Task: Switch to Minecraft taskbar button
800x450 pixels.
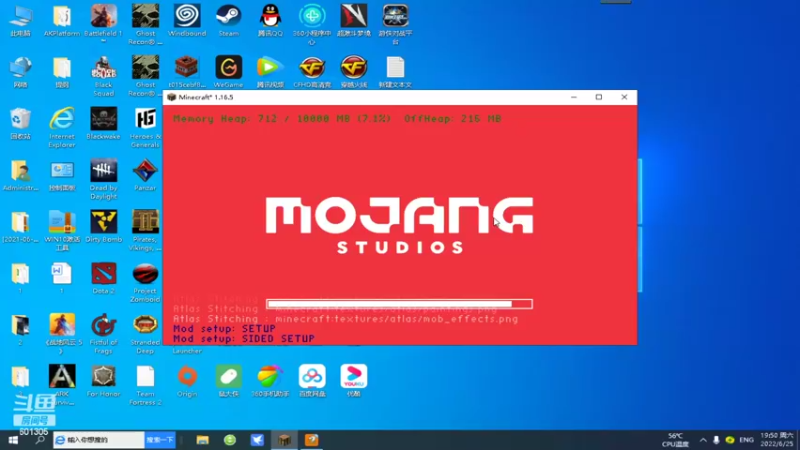Action: pos(284,440)
